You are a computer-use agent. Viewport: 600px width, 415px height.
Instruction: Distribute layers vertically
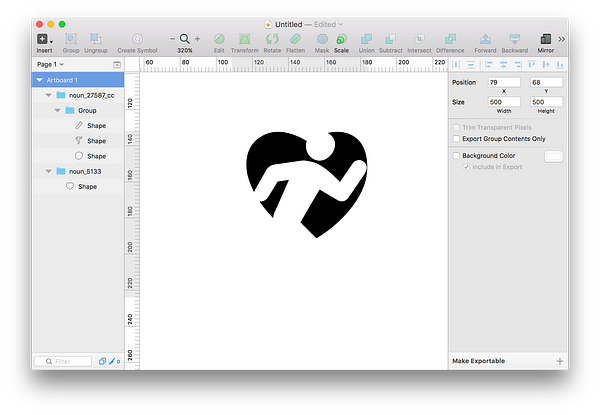tap(471, 65)
